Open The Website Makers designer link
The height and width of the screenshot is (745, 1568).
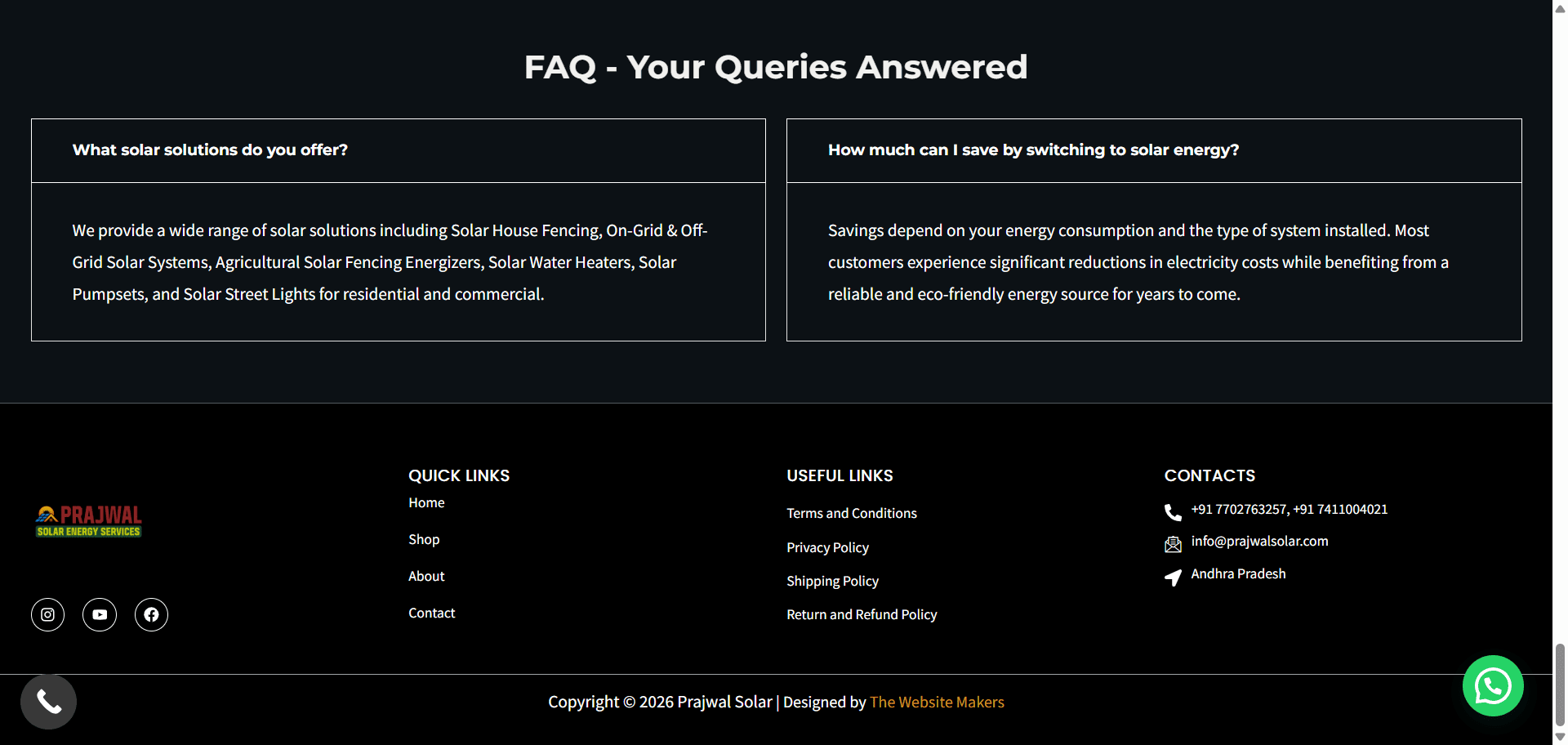(937, 702)
